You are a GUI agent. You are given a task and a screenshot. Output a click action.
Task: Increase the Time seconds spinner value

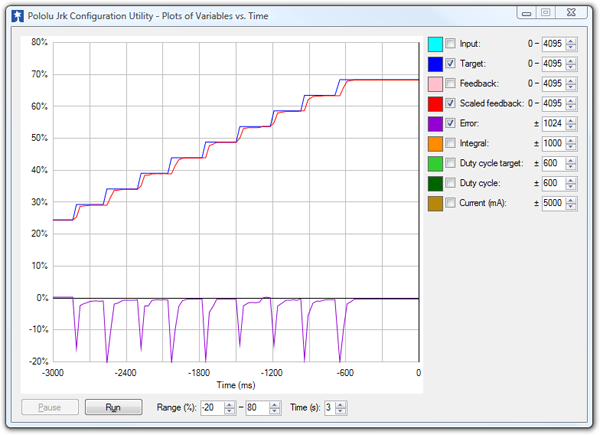(342, 404)
